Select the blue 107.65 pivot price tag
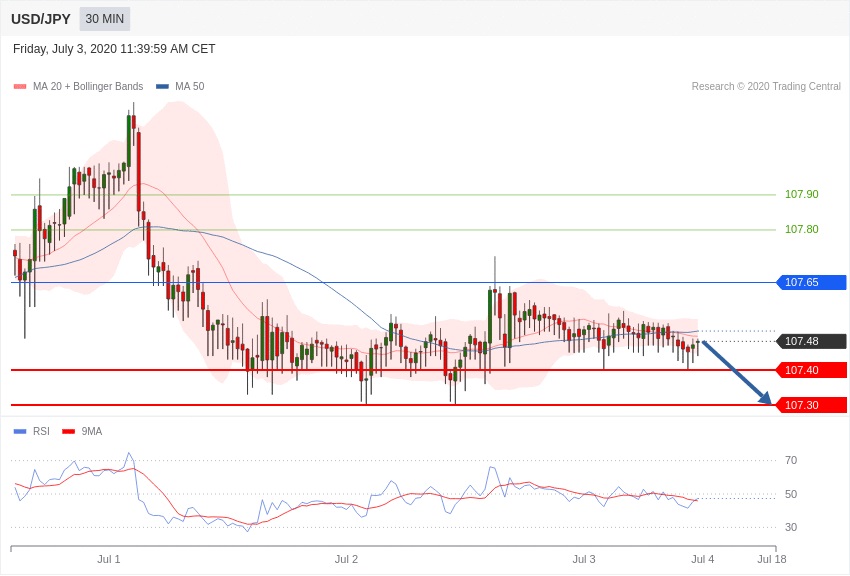Screen dimensions: 850x576 pos(811,283)
